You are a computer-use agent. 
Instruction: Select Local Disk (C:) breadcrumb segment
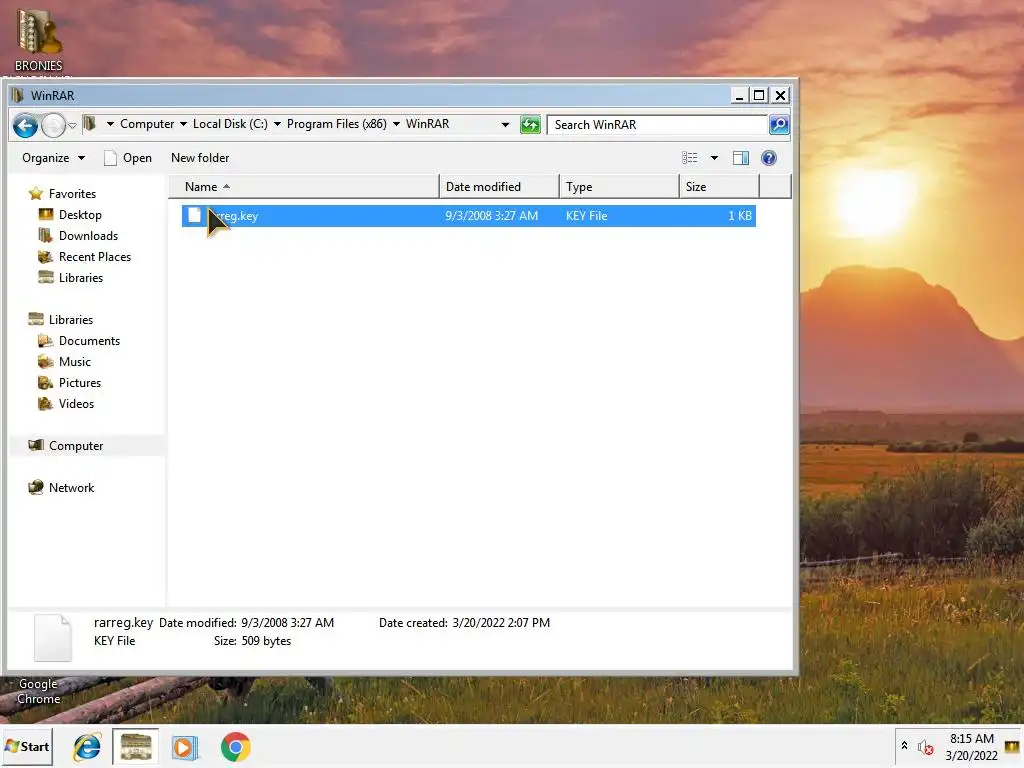(x=230, y=124)
